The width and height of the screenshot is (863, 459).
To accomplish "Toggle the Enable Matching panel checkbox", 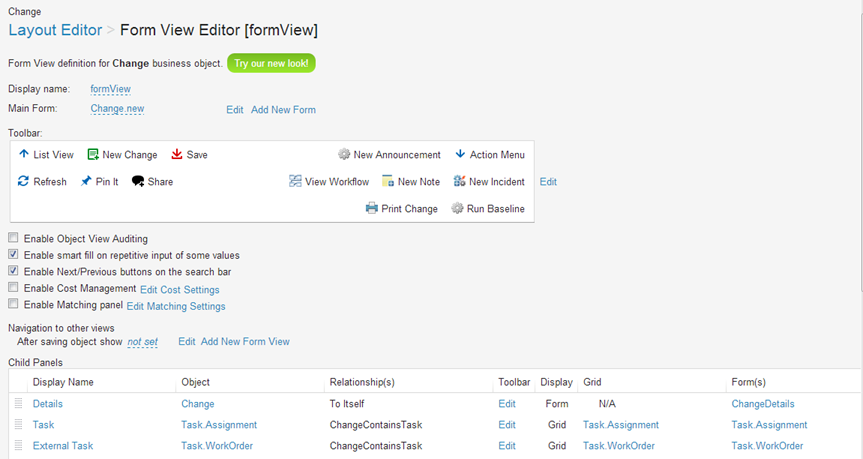I will tap(13, 304).
